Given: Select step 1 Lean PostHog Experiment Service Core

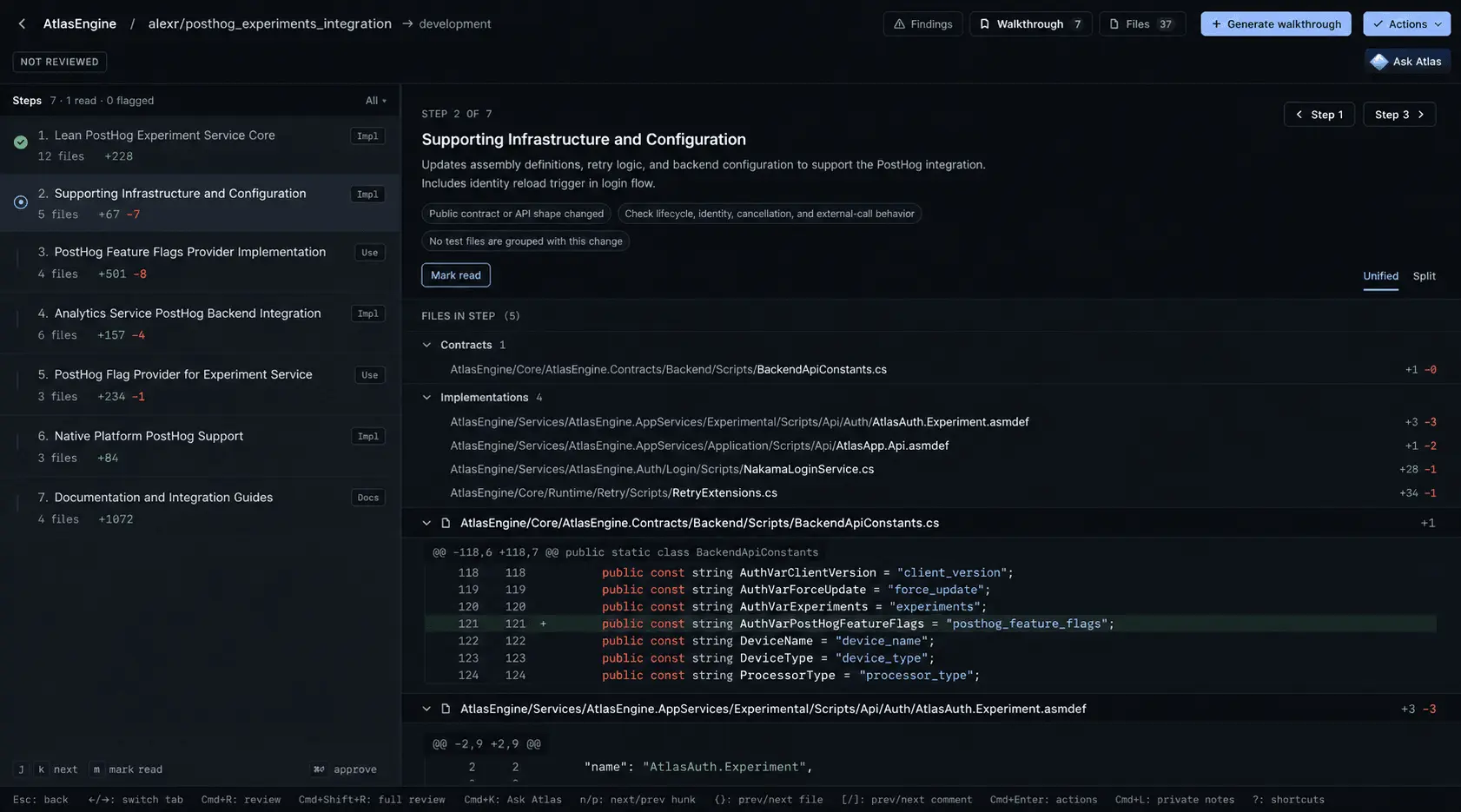Looking at the screenshot, I should pos(200,145).
